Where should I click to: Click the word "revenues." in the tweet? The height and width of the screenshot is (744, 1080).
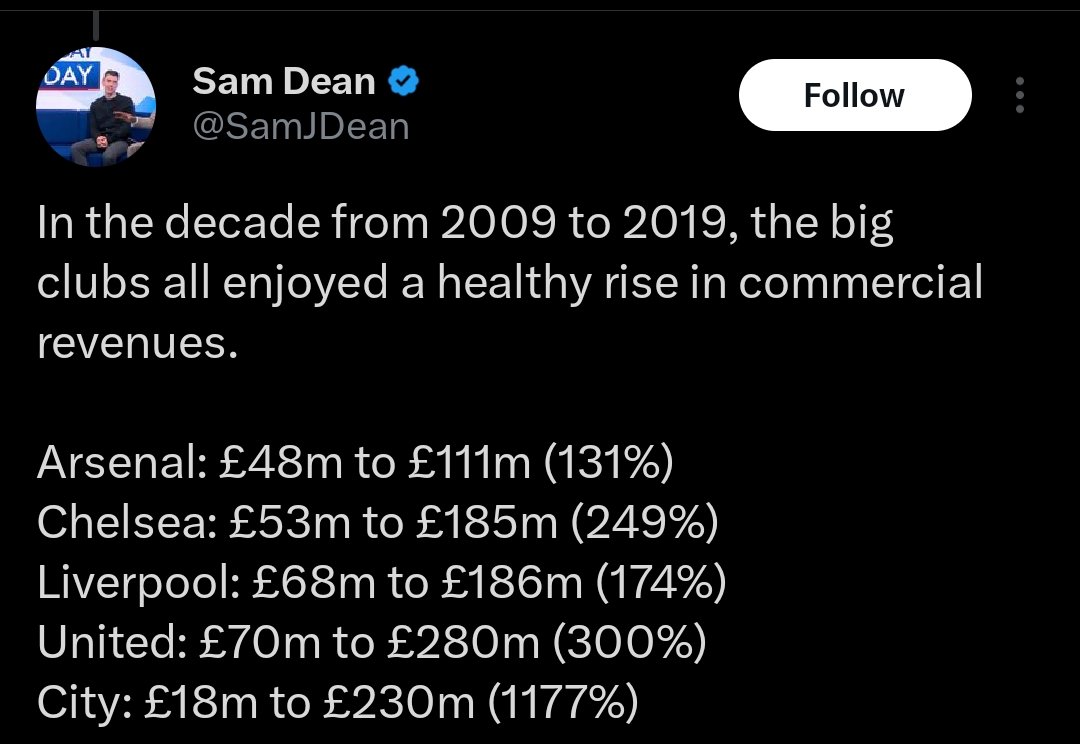[138, 344]
